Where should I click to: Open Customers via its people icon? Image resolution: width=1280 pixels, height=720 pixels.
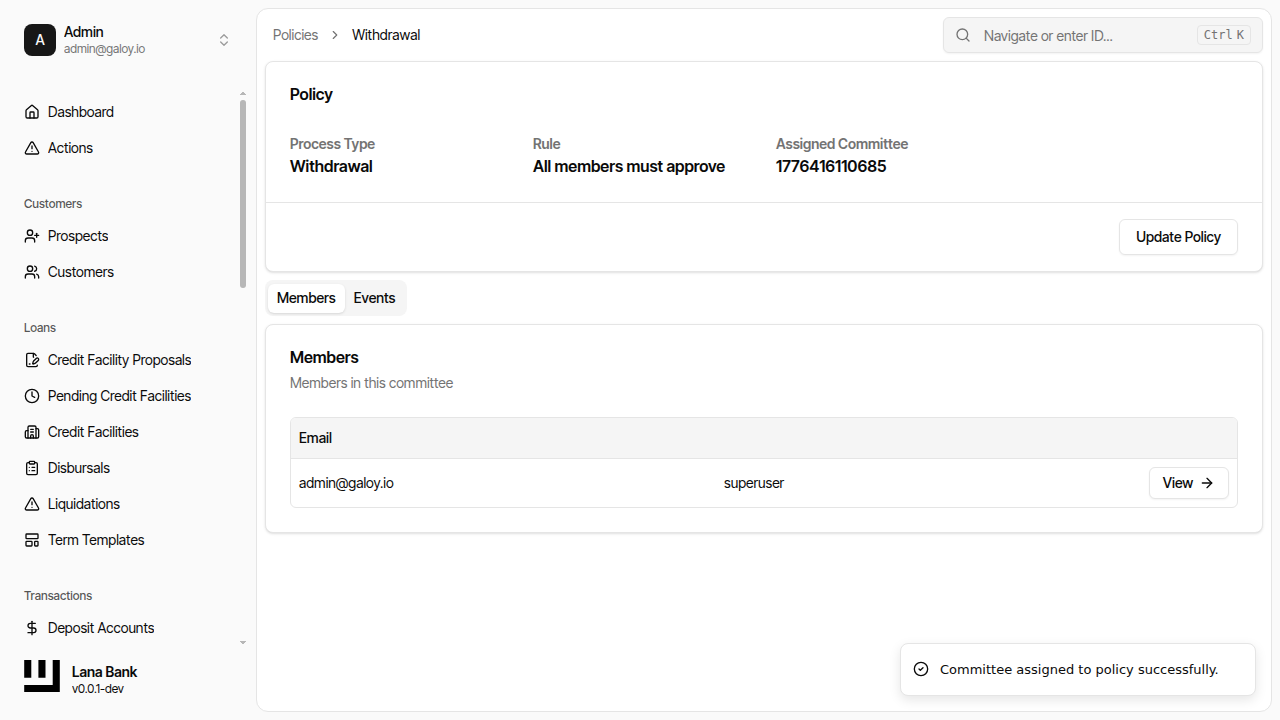(31, 271)
